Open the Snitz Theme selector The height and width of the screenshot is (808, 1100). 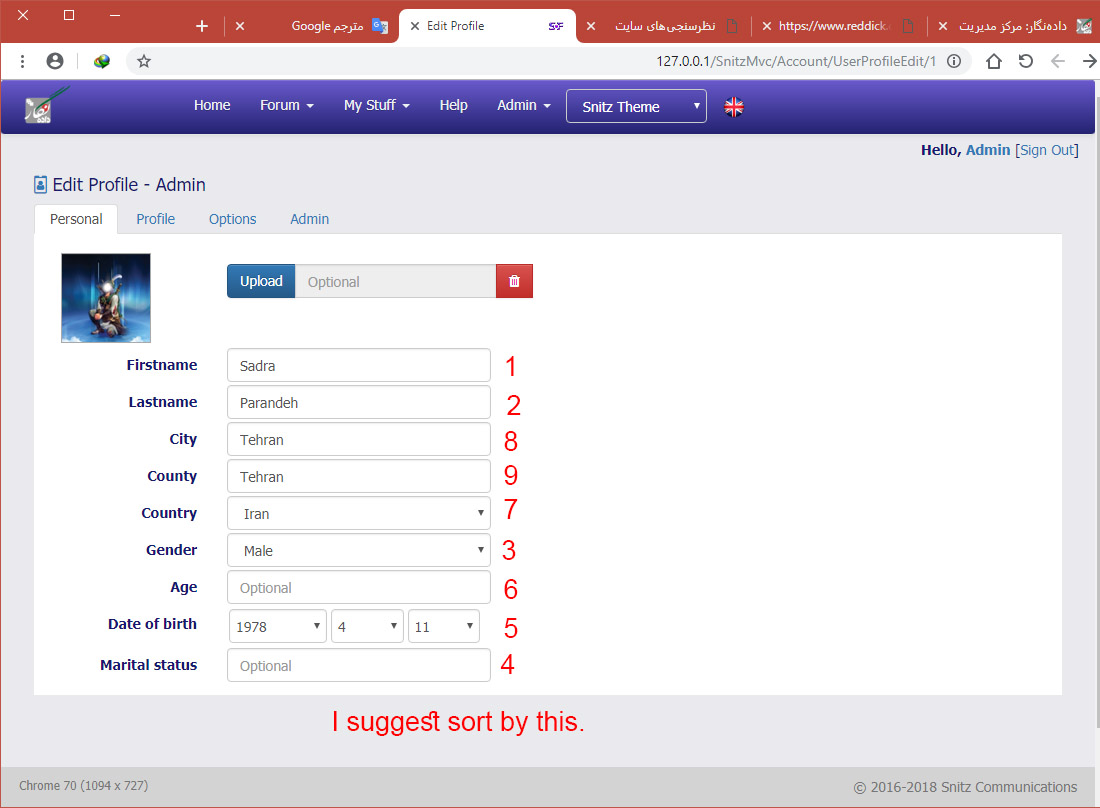coord(636,107)
